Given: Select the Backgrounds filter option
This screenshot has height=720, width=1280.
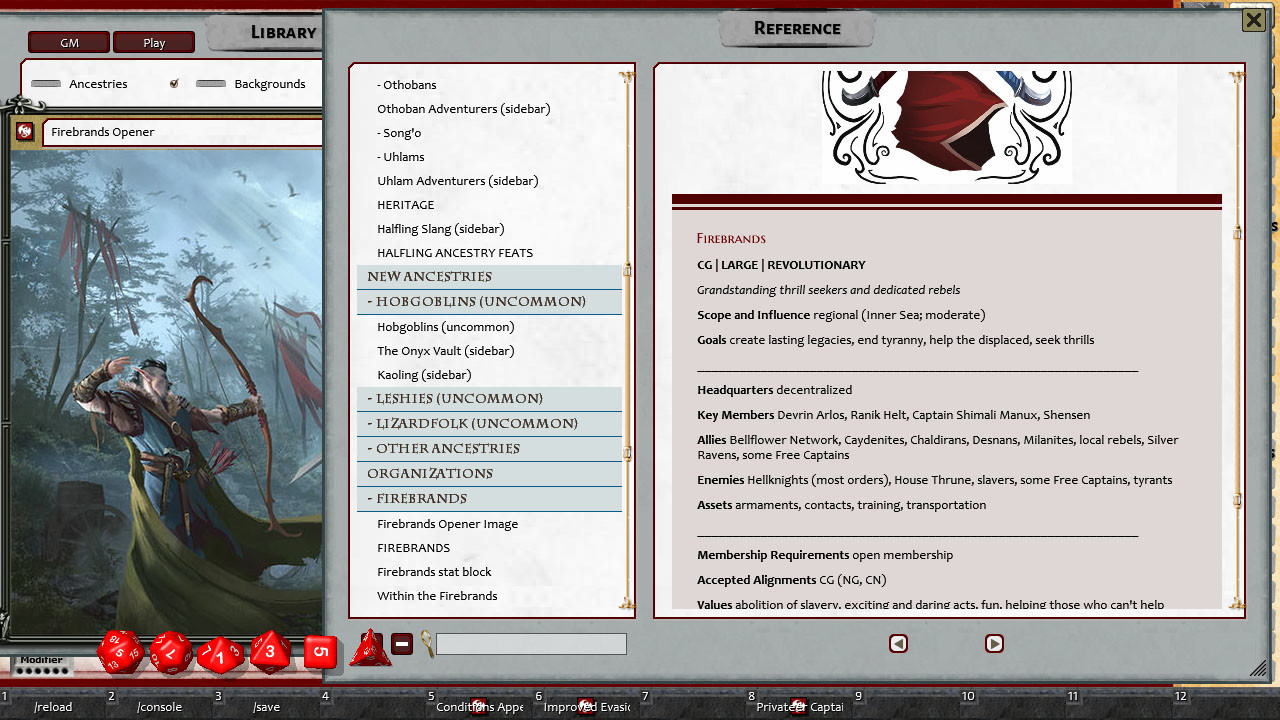Looking at the screenshot, I should (x=267, y=84).
